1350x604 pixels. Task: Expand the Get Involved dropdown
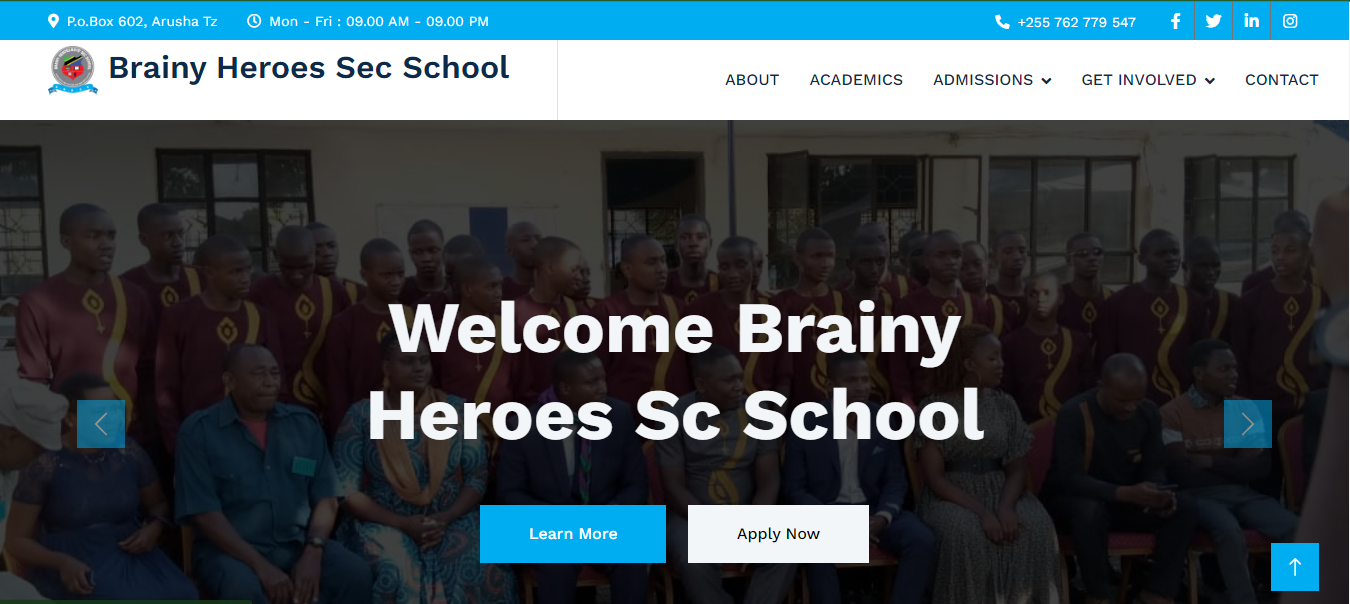click(1148, 80)
